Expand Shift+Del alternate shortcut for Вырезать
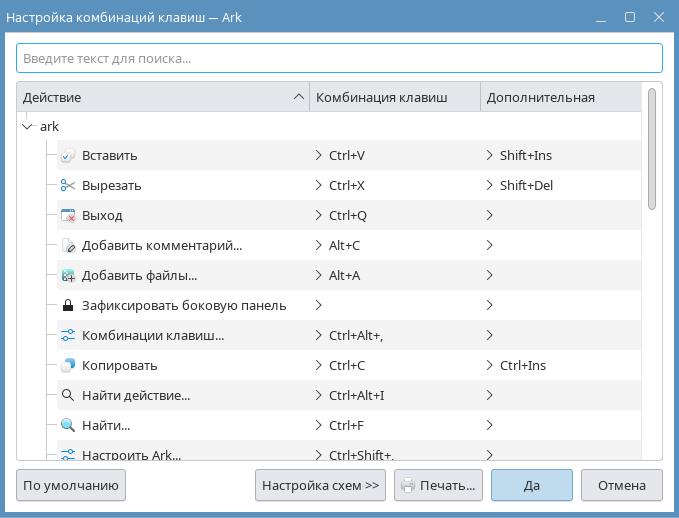679x518 pixels. (489, 185)
